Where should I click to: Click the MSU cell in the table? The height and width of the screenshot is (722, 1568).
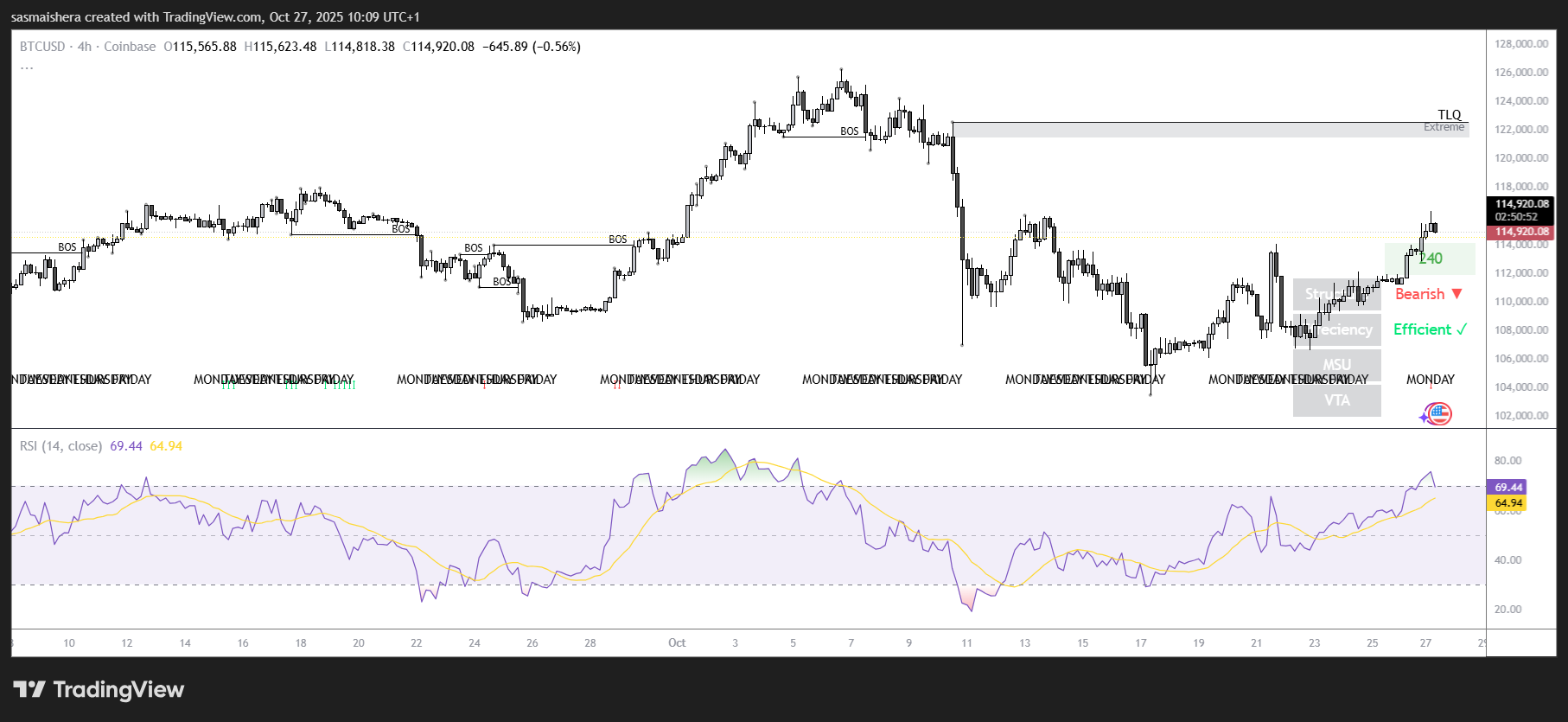click(1337, 365)
